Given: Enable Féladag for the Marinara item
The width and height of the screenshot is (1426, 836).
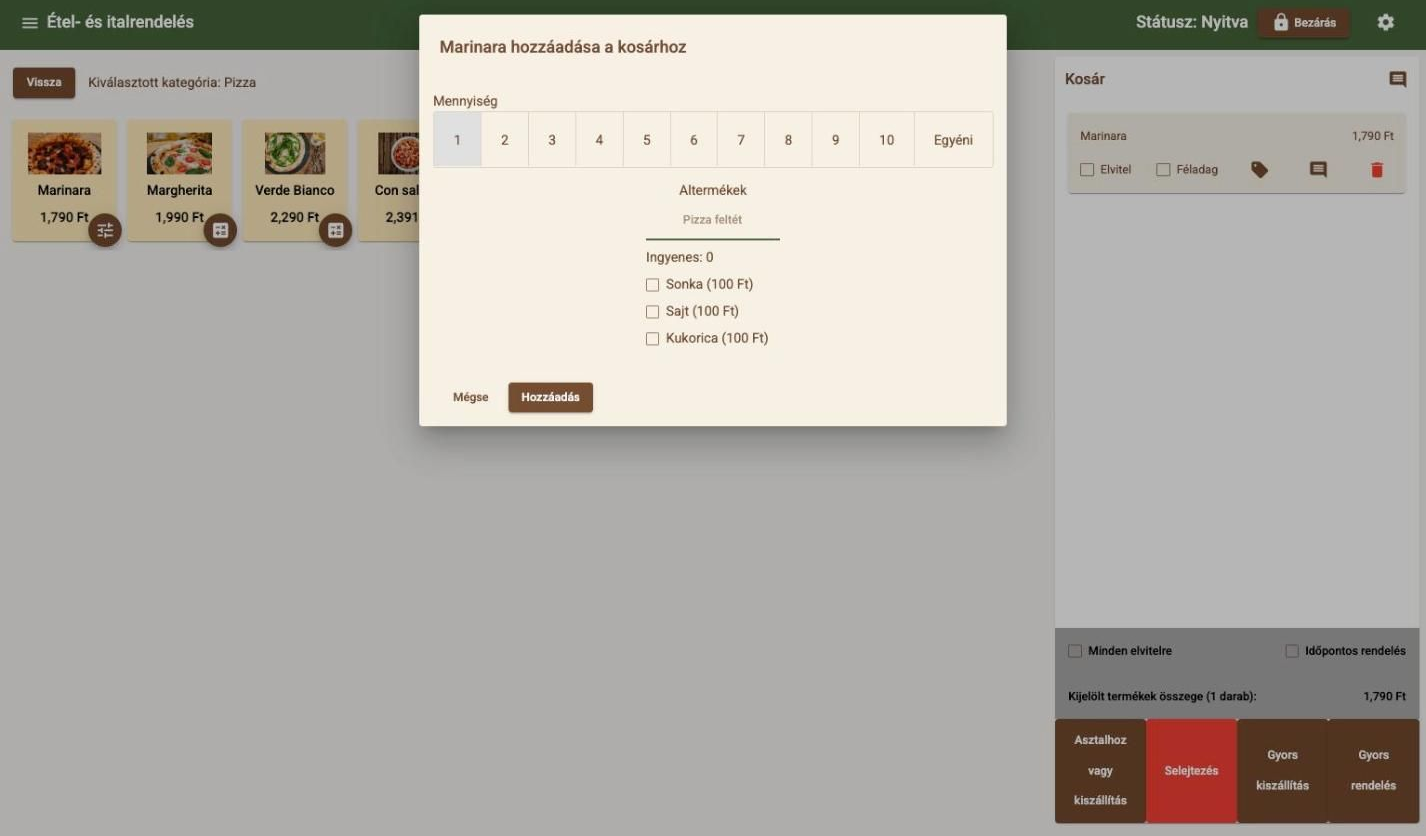Looking at the screenshot, I should [1163, 170].
